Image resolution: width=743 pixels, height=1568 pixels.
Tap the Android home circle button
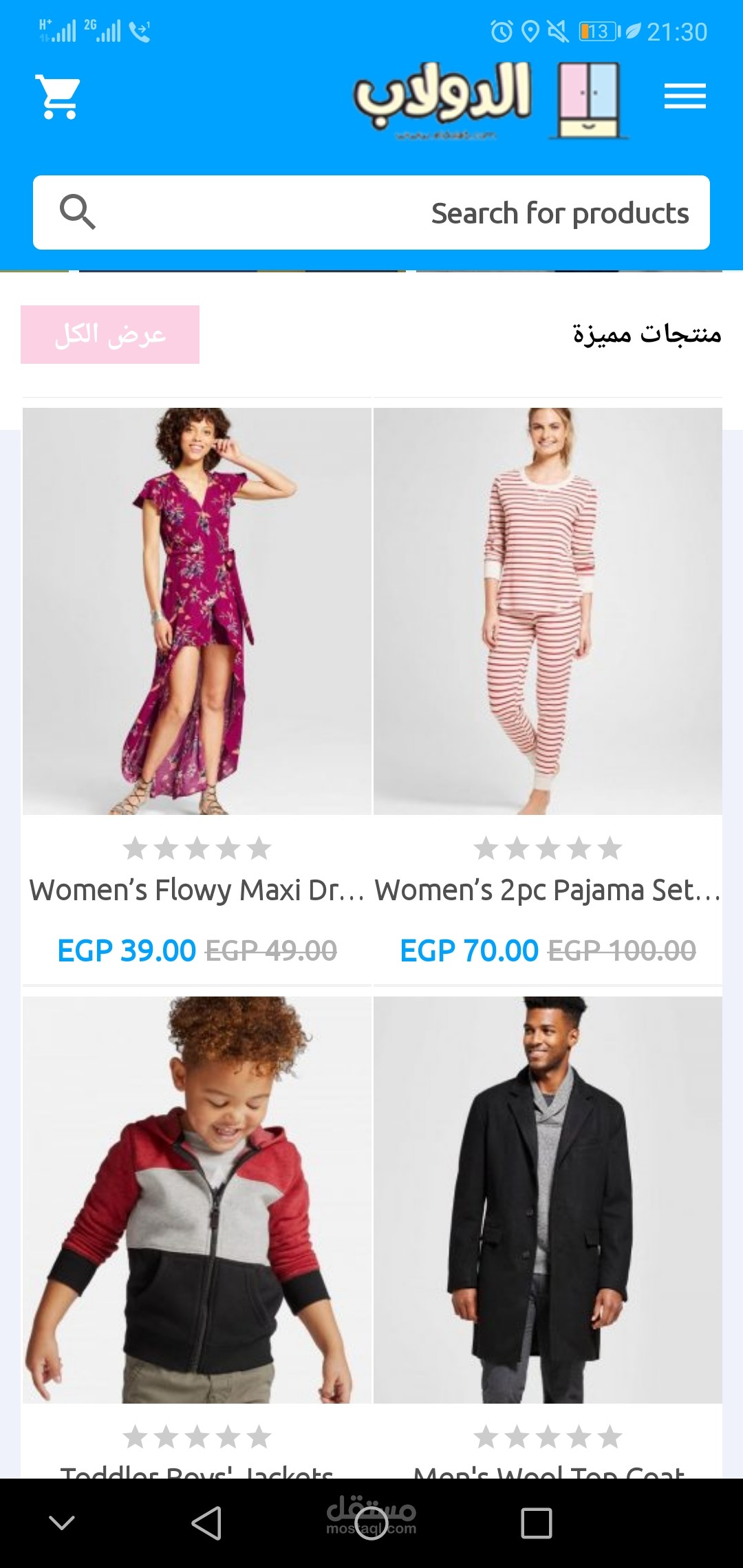(x=371, y=1523)
